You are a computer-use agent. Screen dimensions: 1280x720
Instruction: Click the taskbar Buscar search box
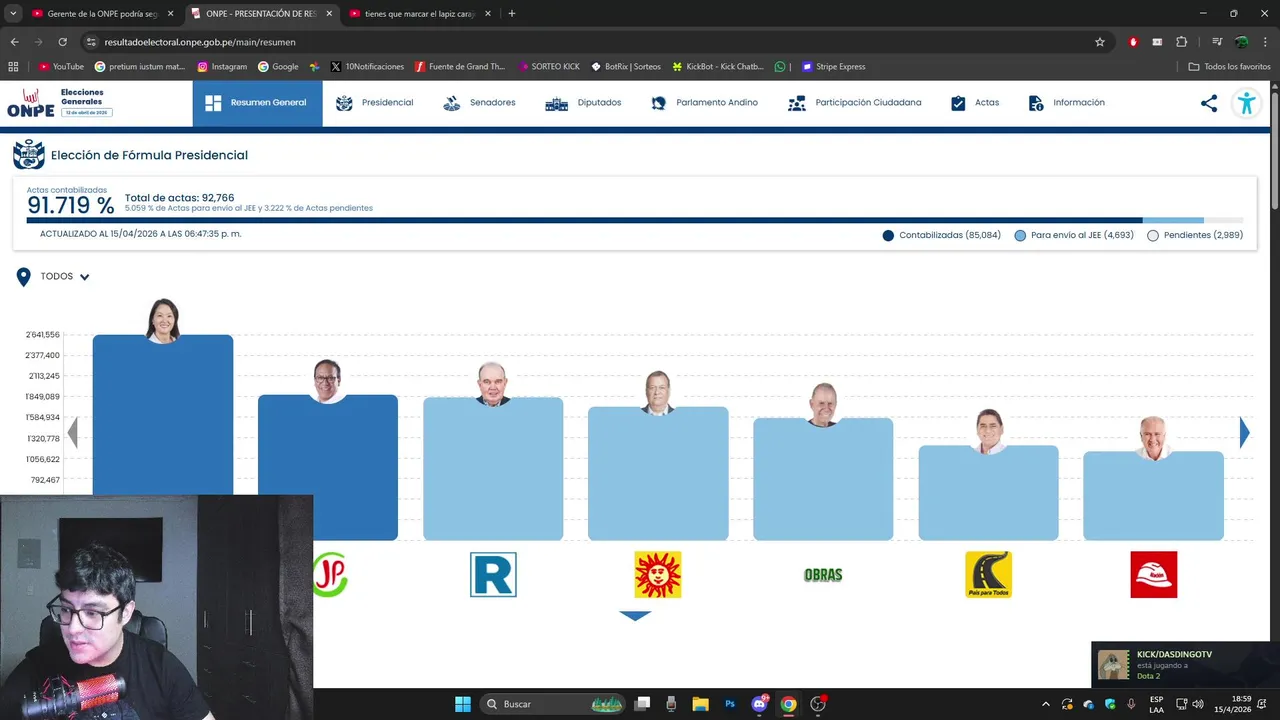click(x=552, y=704)
